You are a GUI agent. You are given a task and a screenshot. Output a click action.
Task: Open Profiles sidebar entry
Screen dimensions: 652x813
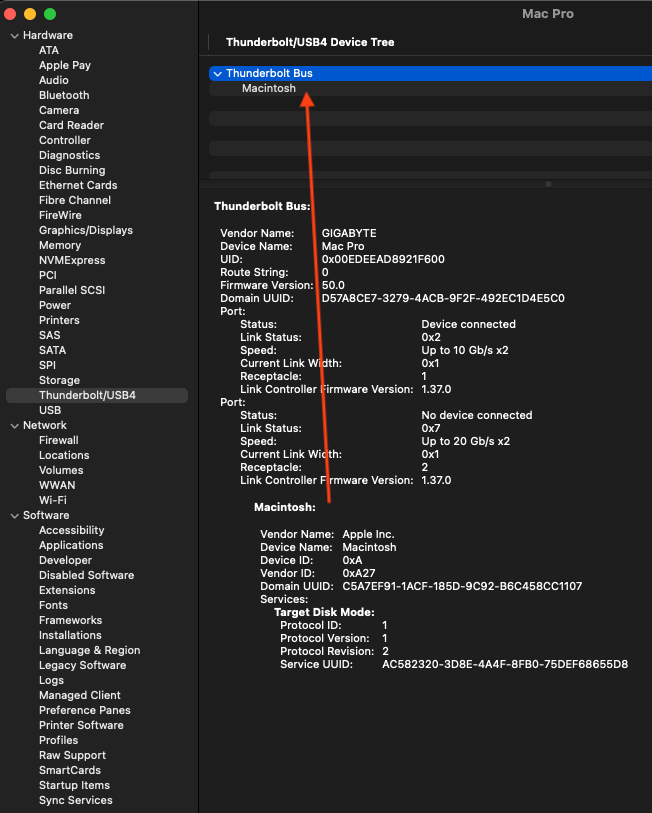coord(58,741)
